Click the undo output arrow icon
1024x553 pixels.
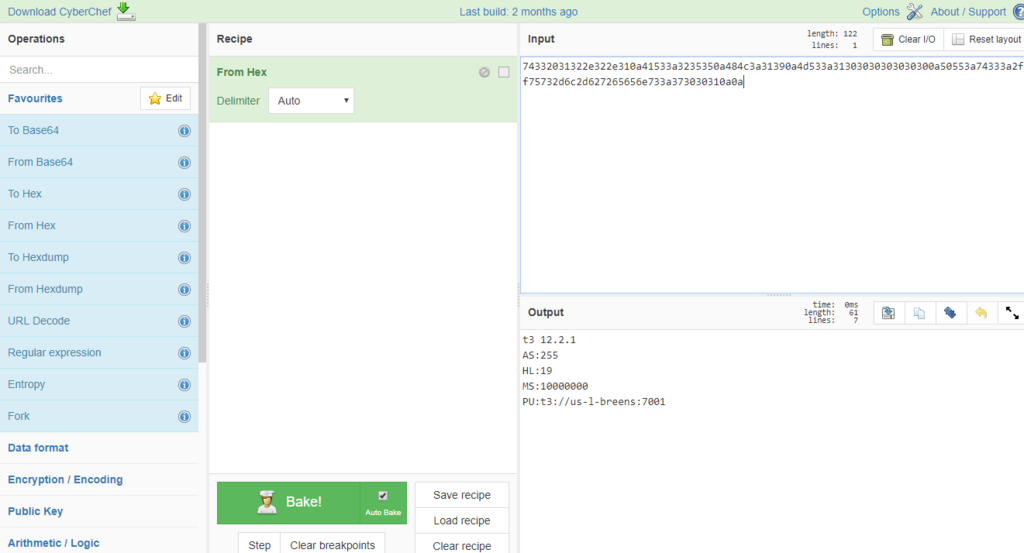point(981,313)
